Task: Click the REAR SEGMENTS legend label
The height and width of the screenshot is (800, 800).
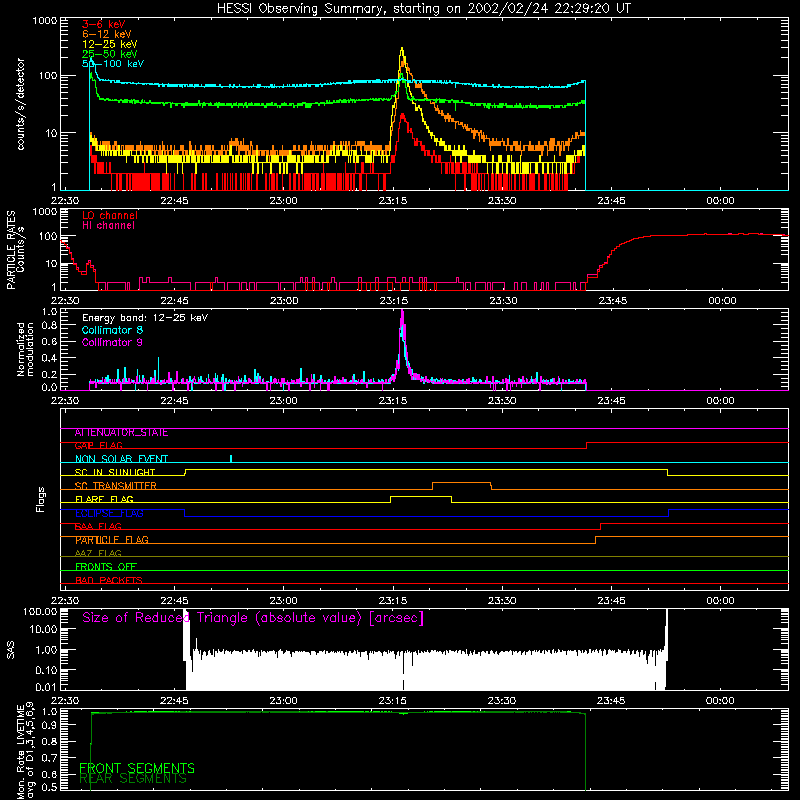Action: (x=133, y=779)
